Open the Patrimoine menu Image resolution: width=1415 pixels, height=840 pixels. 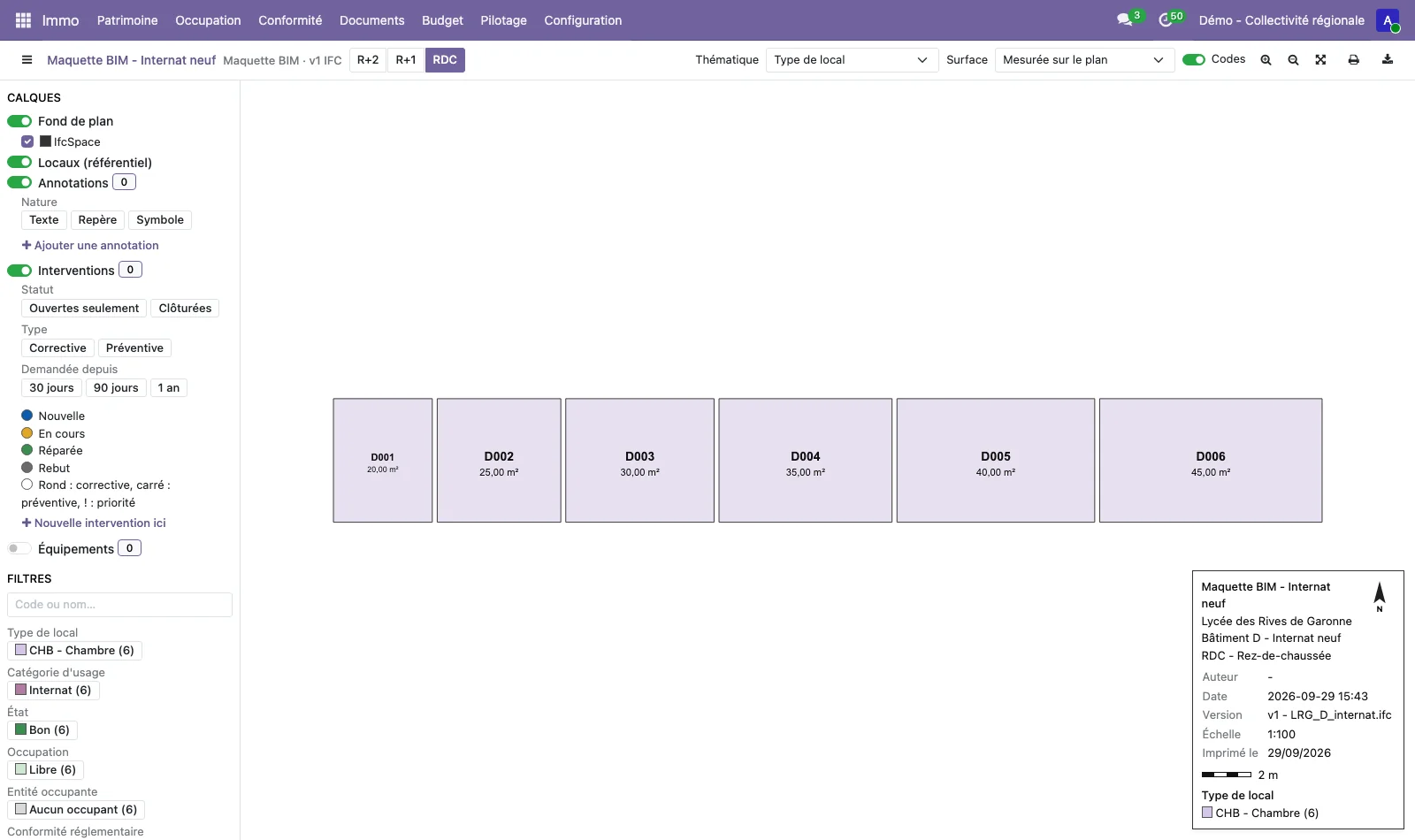click(127, 20)
